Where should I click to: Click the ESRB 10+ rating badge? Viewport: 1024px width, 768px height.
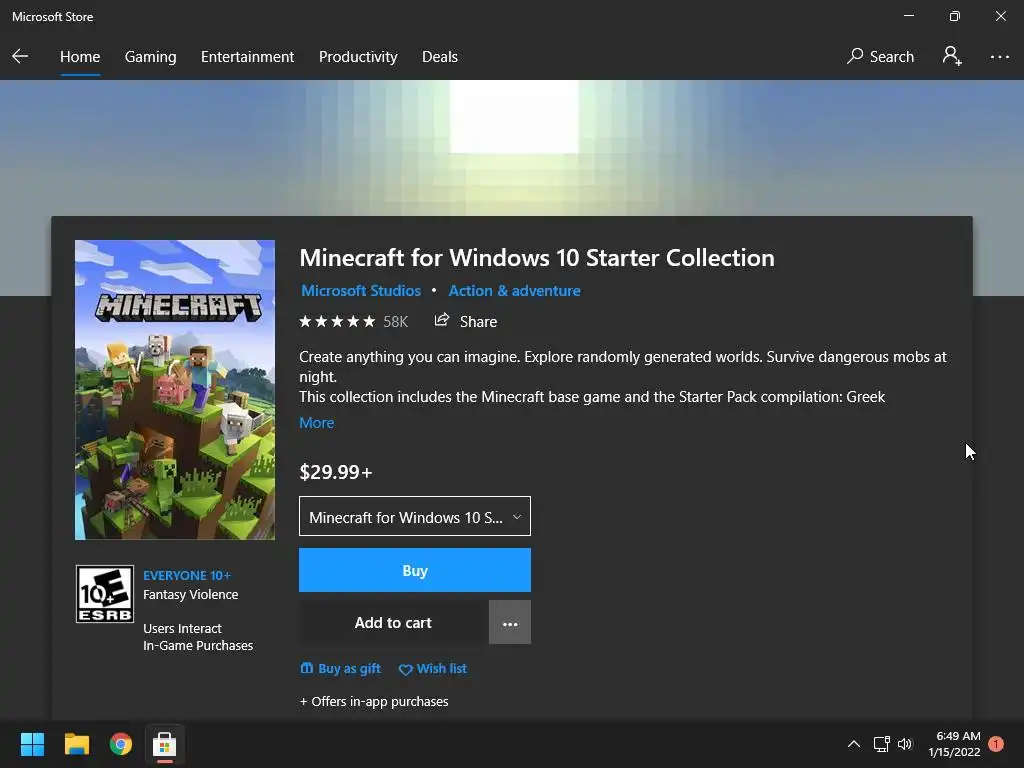(x=104, y=594)
